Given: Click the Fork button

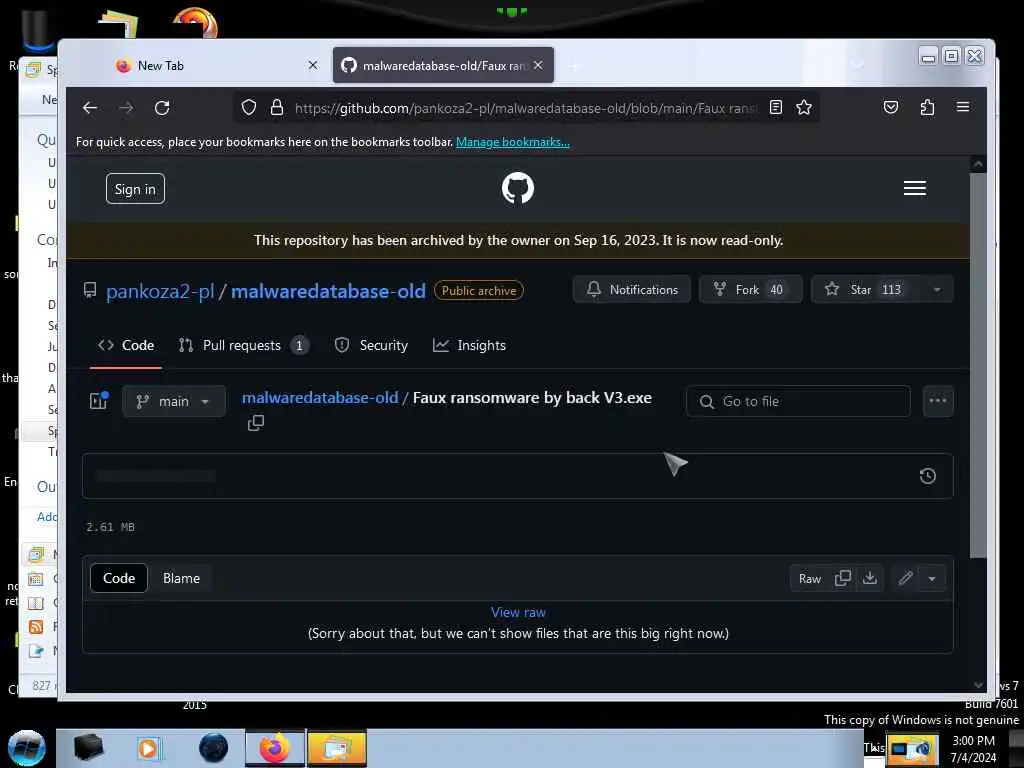Looking at the screenshot, I should (750, 289).
